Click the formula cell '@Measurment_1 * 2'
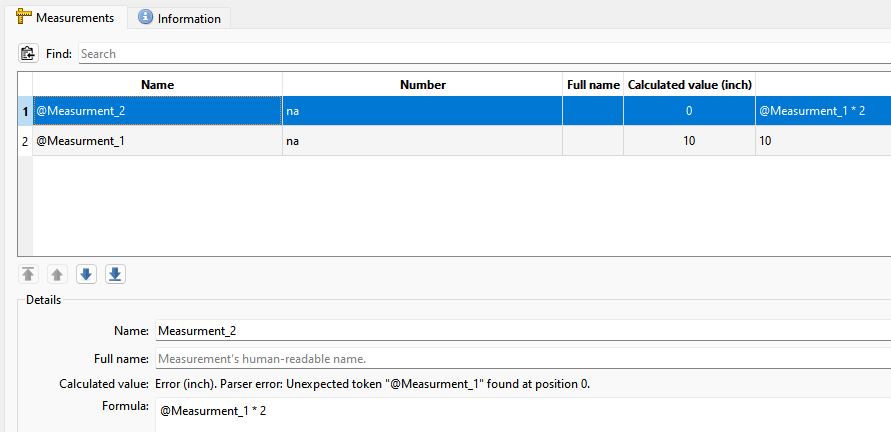891x432 pixels. [x=822, y=111]
